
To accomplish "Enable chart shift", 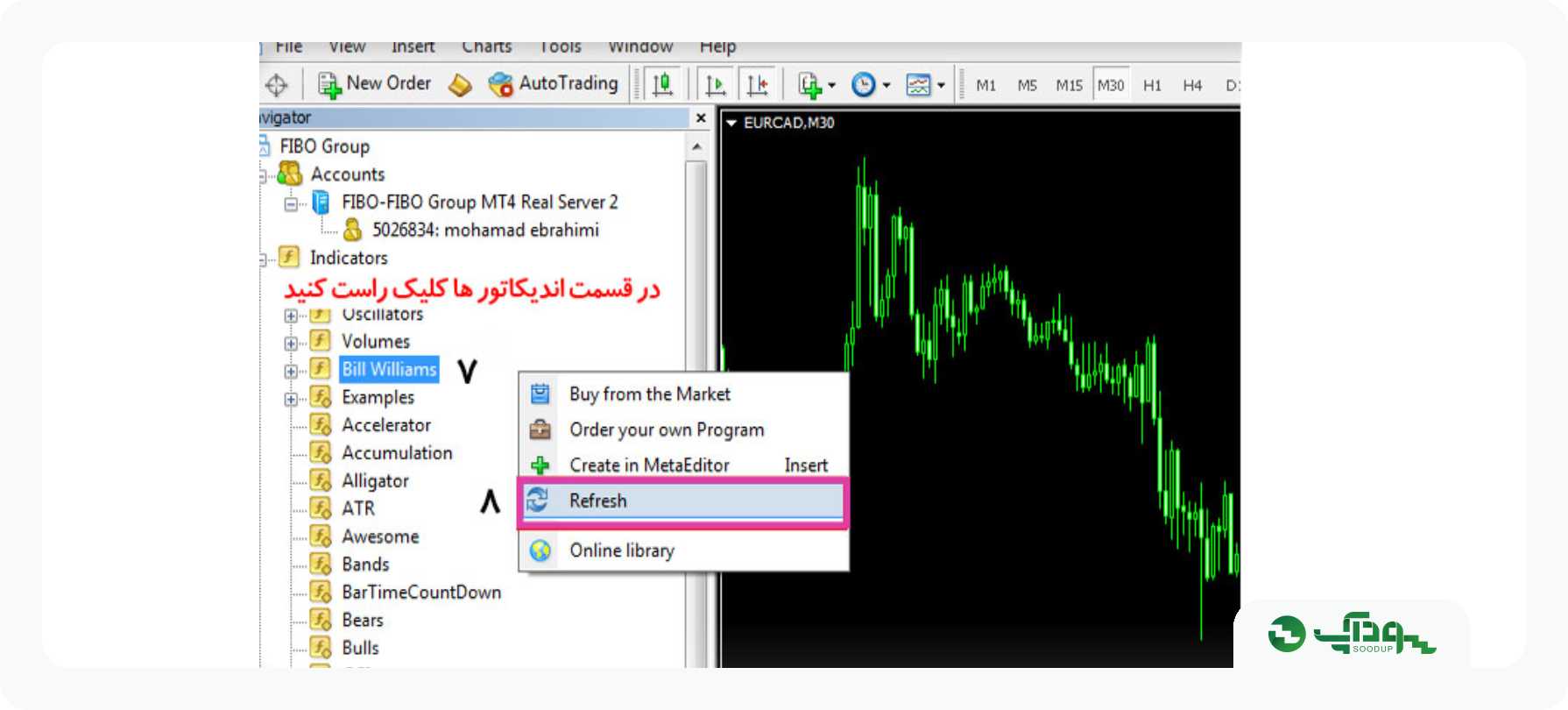I will (758, 85).
